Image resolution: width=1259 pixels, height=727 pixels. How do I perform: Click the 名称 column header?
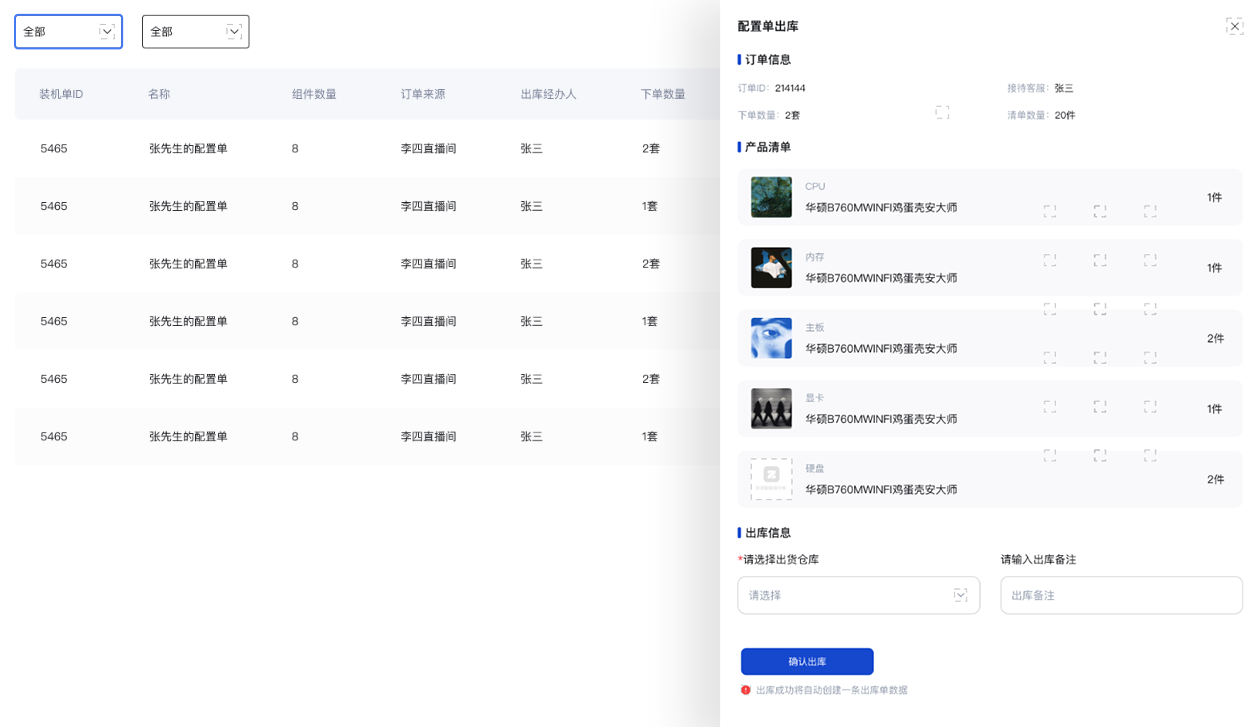tap(159, 94)
